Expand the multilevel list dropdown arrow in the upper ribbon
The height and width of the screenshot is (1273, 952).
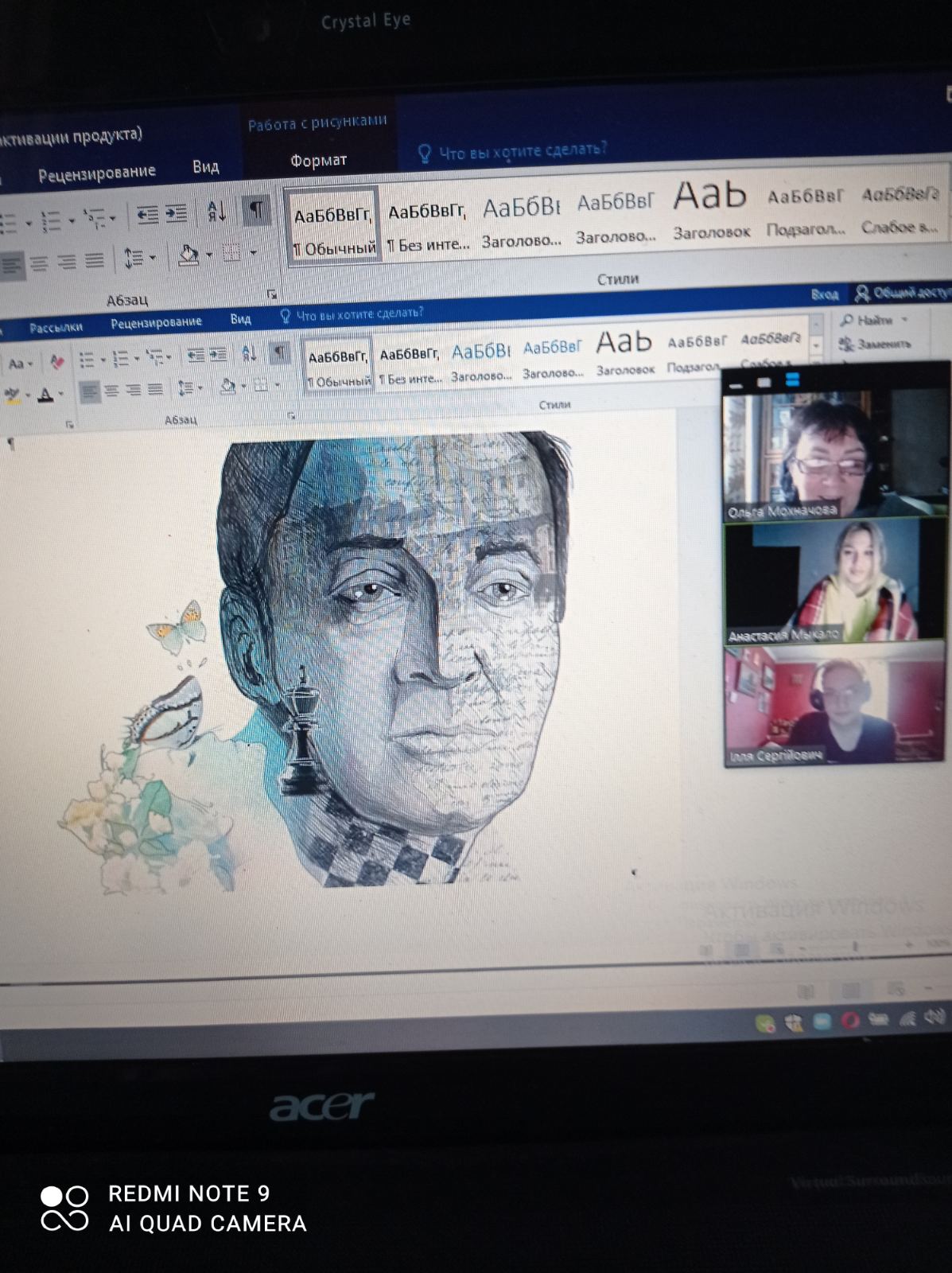113,218
